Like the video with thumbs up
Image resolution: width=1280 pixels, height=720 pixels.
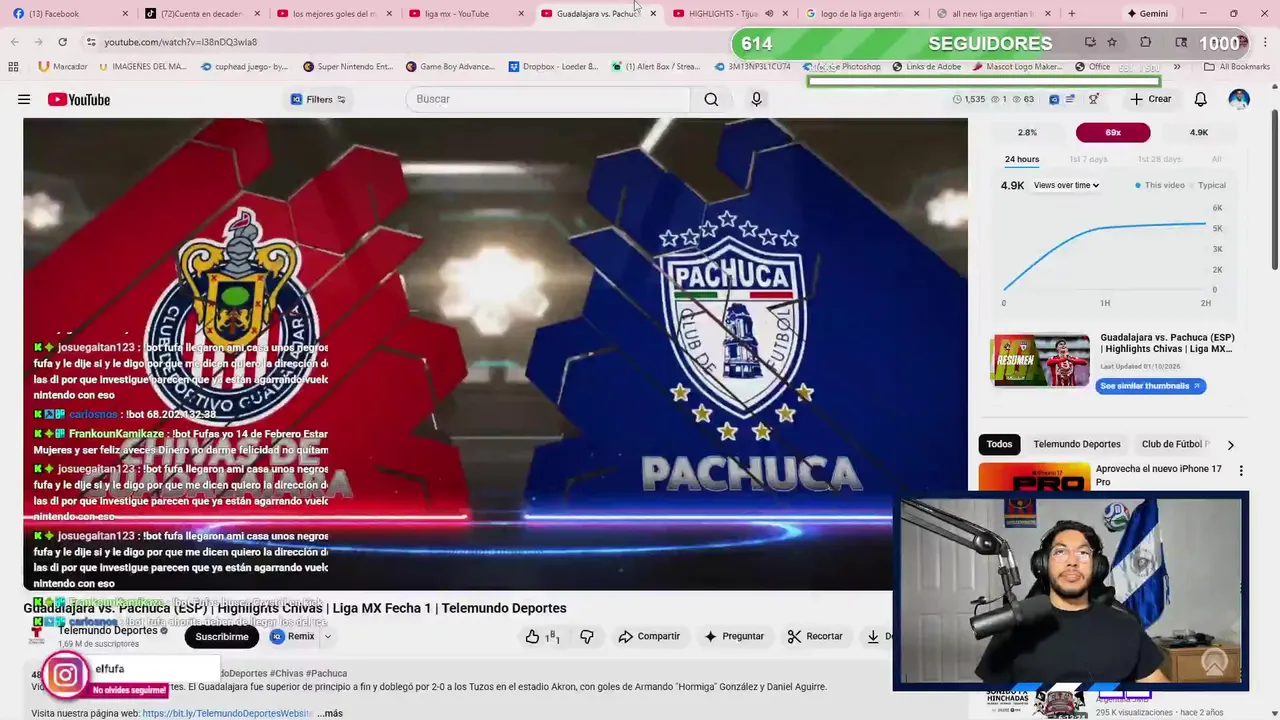click(x=542, y=636)
